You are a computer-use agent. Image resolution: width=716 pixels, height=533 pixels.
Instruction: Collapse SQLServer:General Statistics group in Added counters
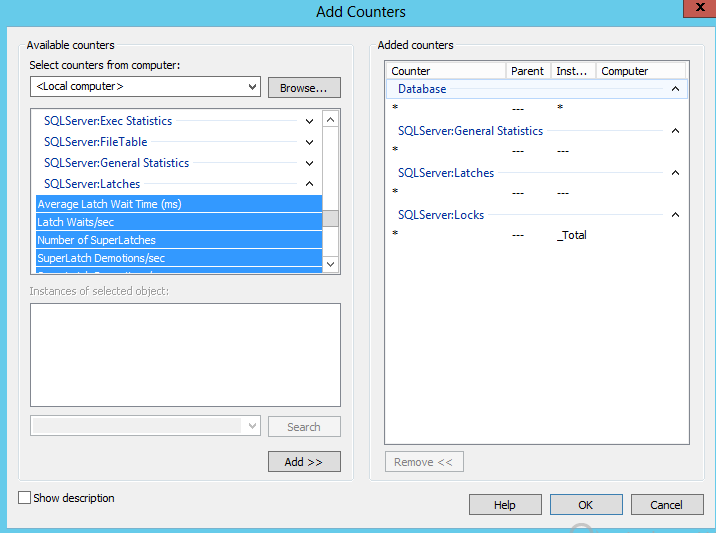pos(675,131)
